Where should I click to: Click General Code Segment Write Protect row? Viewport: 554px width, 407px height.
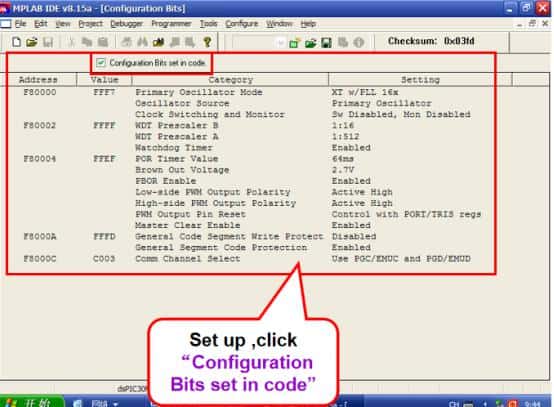(229, 236)
